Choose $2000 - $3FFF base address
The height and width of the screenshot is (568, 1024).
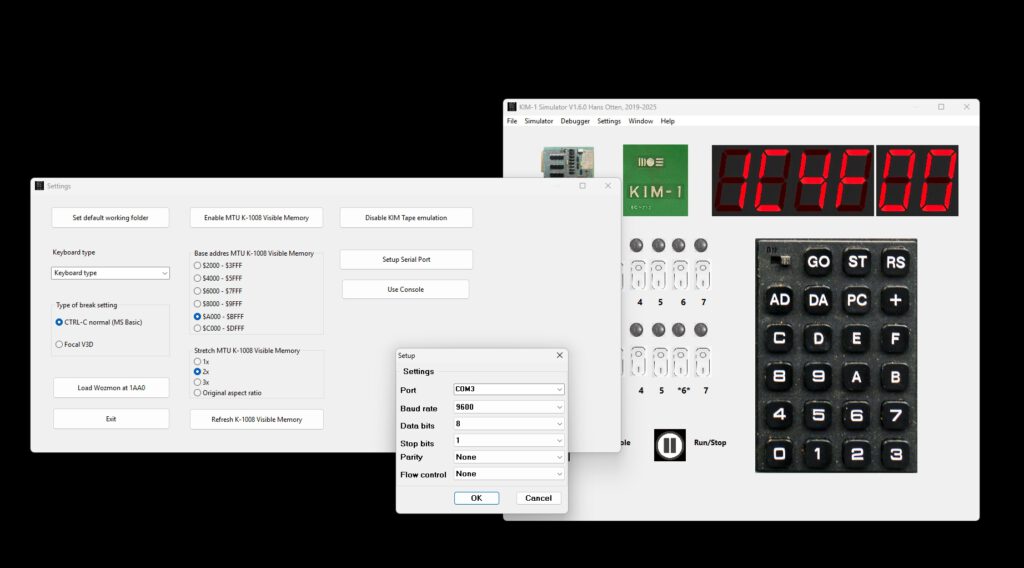pyautogui.click(x=198, y=266)
